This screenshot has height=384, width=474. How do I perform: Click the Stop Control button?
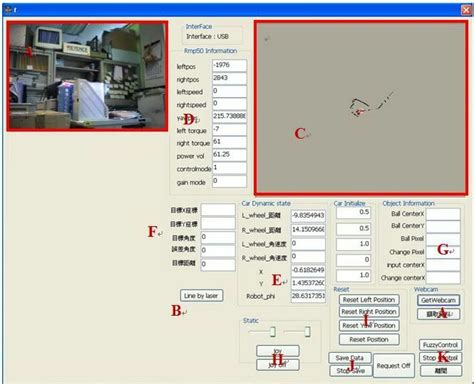pyautogui.click(x=440, y=358)
